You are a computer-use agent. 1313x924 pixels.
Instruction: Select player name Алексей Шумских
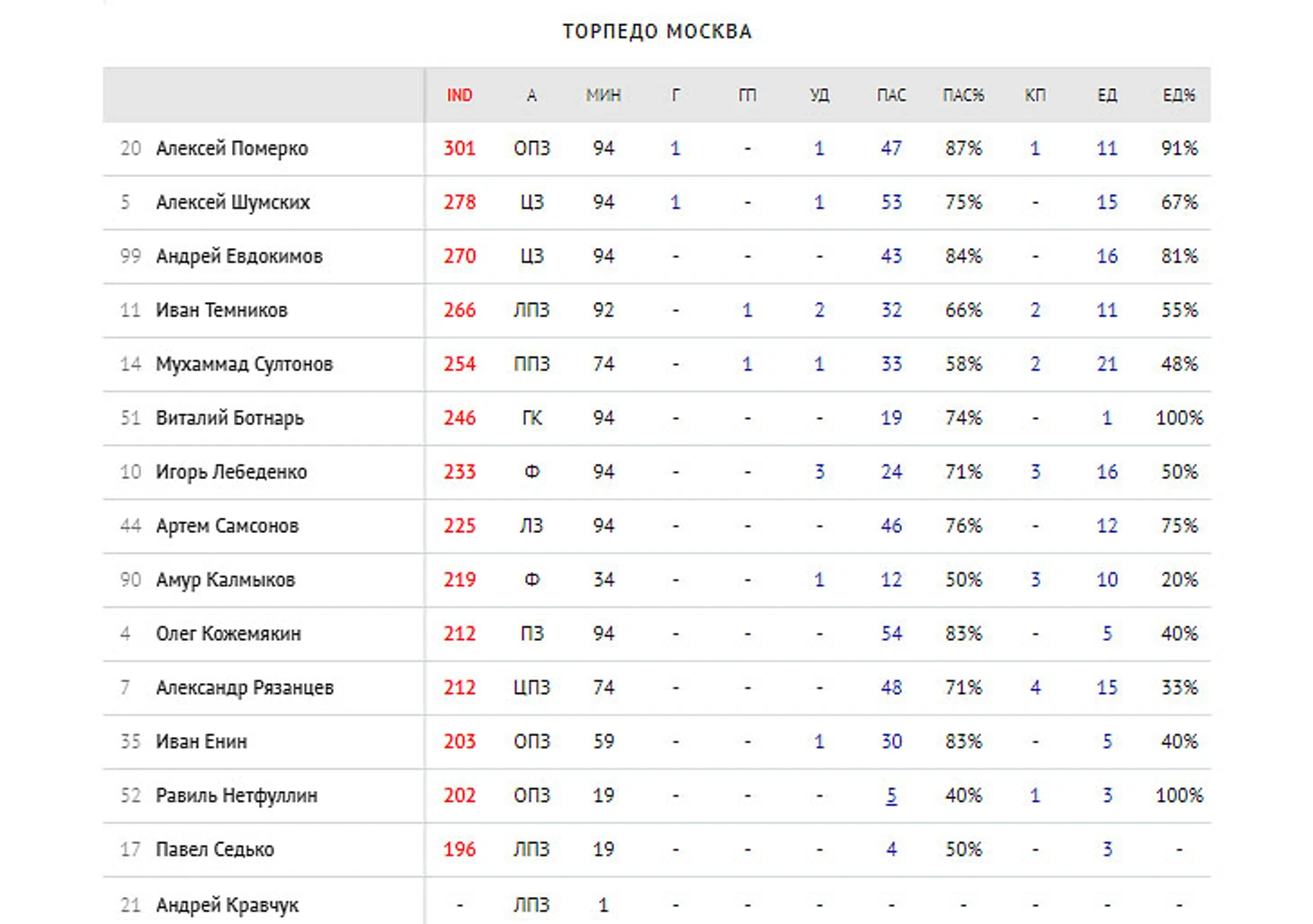(233, 202)
